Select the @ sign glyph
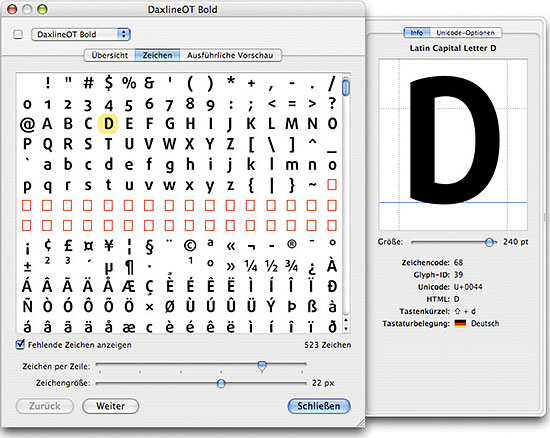This screenshot has width=550, height=438. [27, 124]
